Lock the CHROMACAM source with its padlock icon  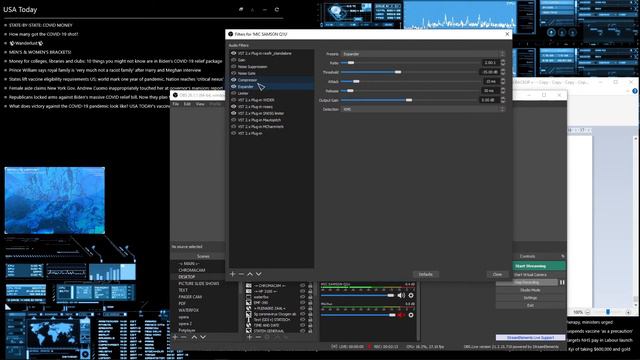(310, 286)
